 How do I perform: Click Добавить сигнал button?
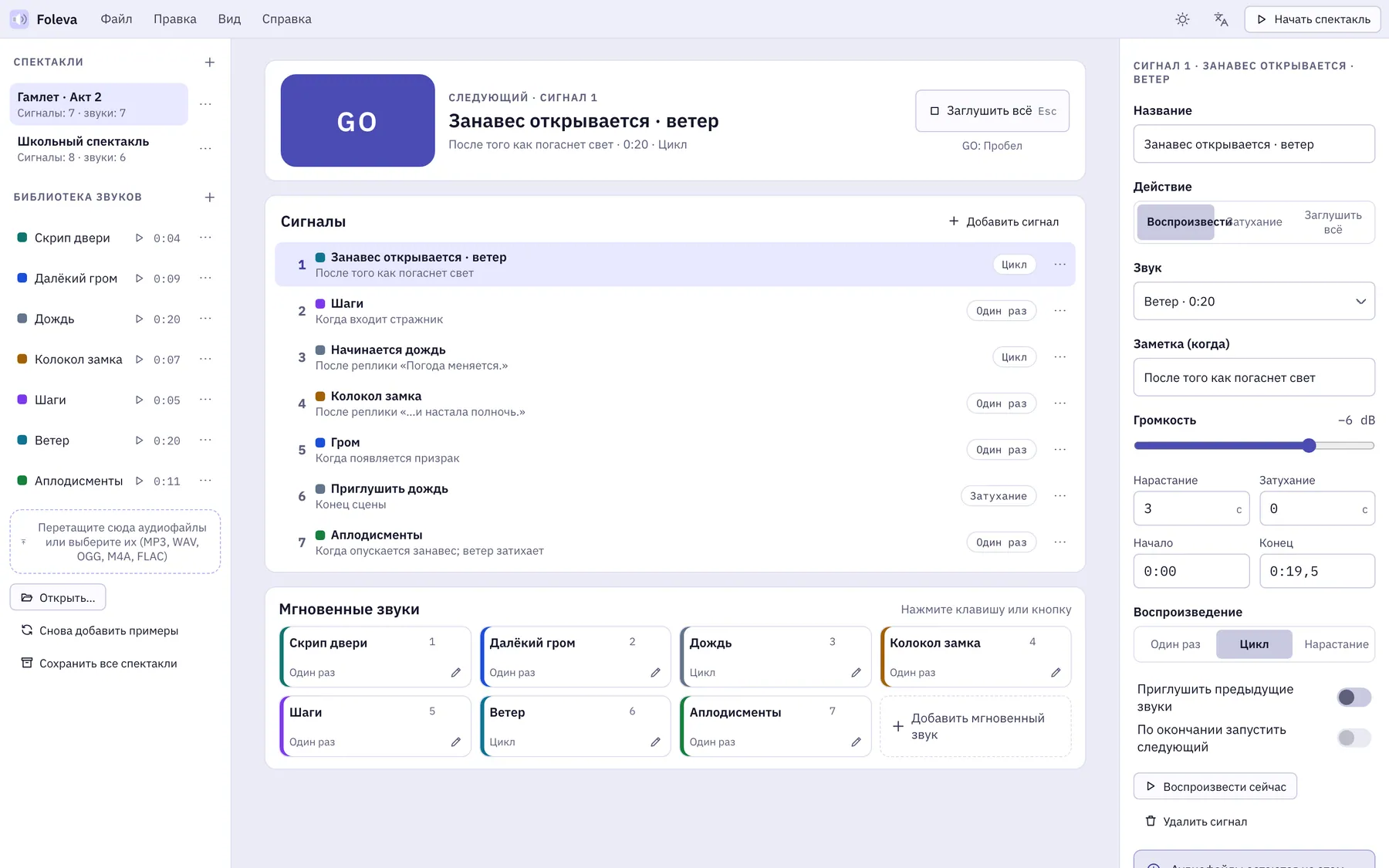click(1004, 221)
